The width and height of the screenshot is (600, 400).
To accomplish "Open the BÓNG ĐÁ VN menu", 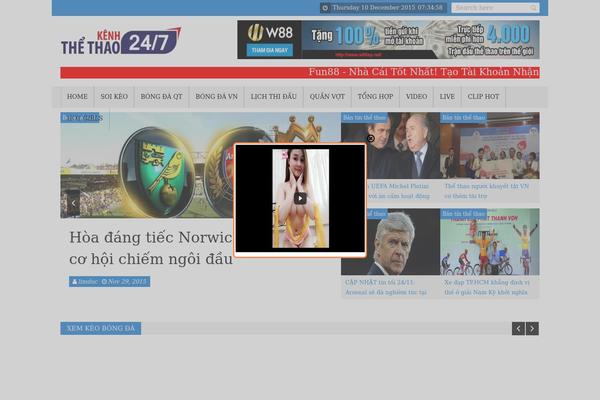I will [x=217, y=97].
